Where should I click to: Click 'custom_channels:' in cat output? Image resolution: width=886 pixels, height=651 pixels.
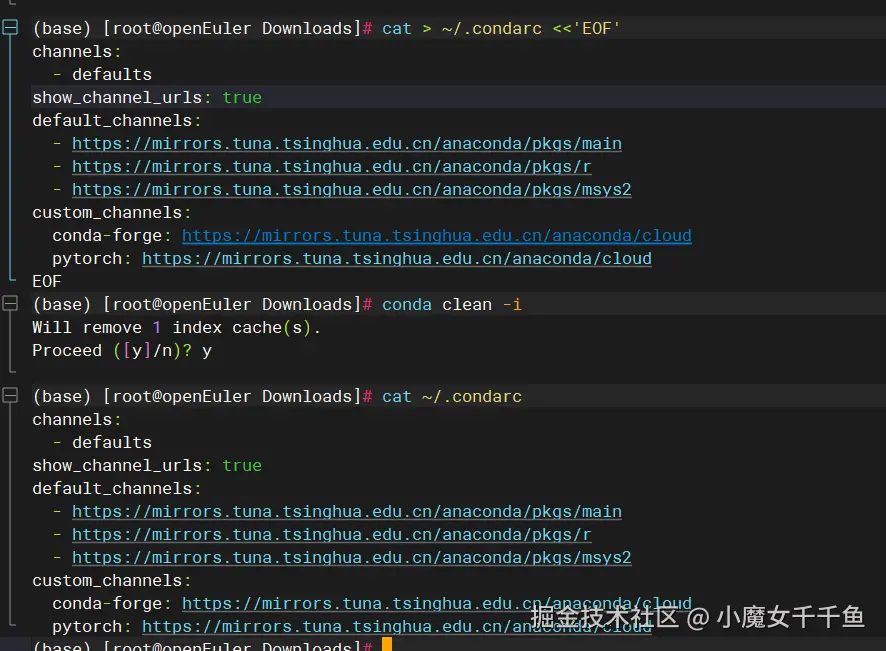(x=112, y=581)
